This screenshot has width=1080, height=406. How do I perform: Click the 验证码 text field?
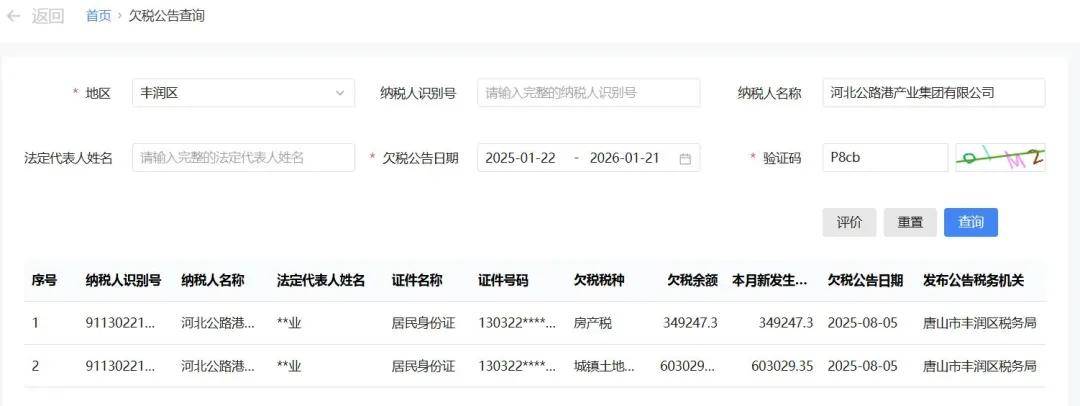884,158
